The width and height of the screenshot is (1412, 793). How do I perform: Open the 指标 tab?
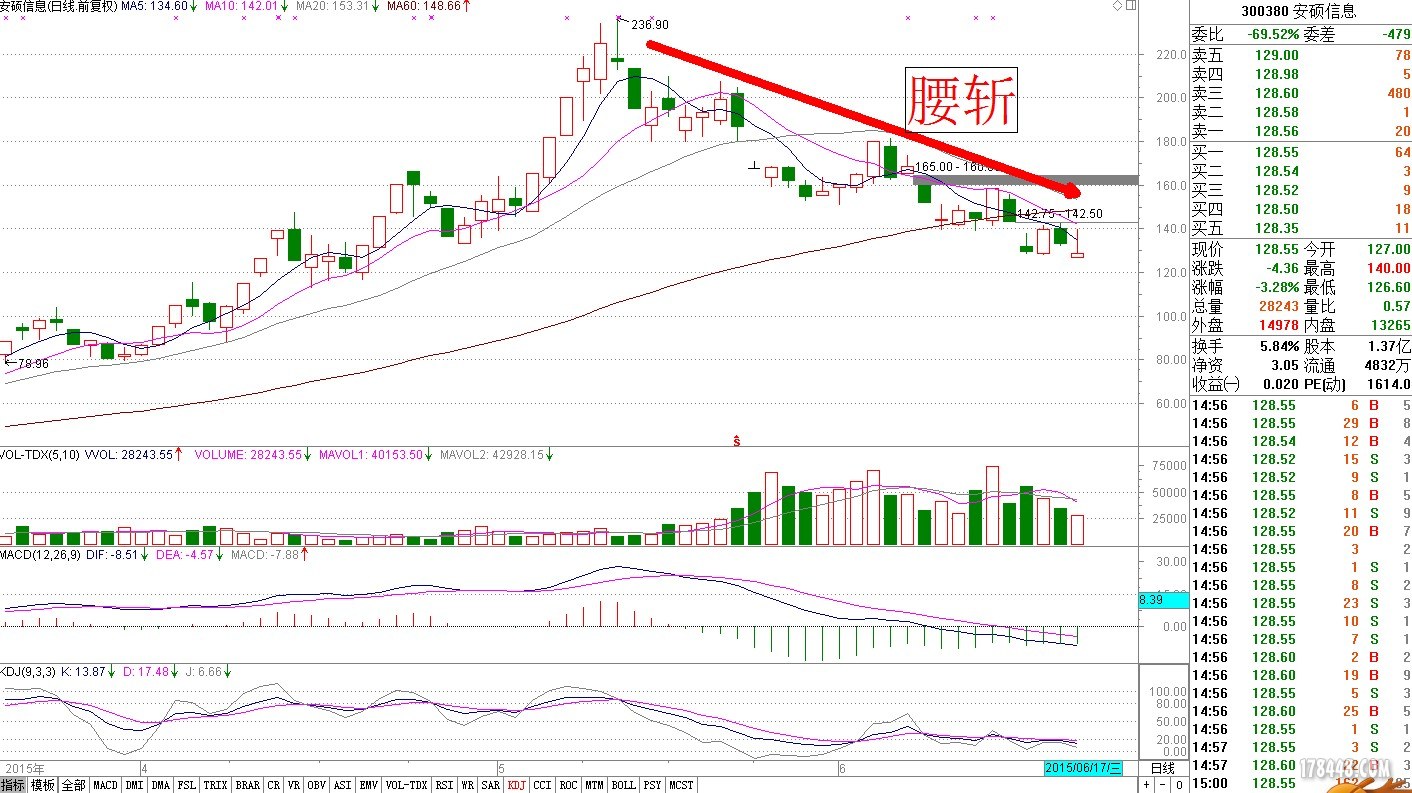13,785
